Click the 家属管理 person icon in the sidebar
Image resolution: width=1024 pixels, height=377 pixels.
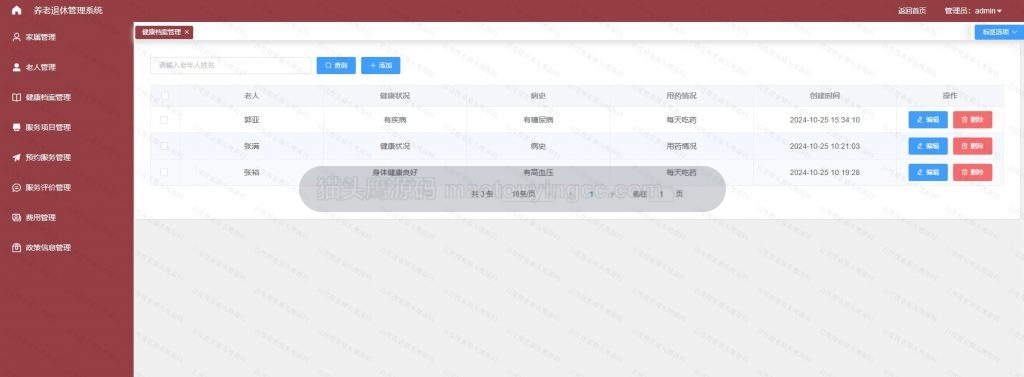click(x=17, y=37)
